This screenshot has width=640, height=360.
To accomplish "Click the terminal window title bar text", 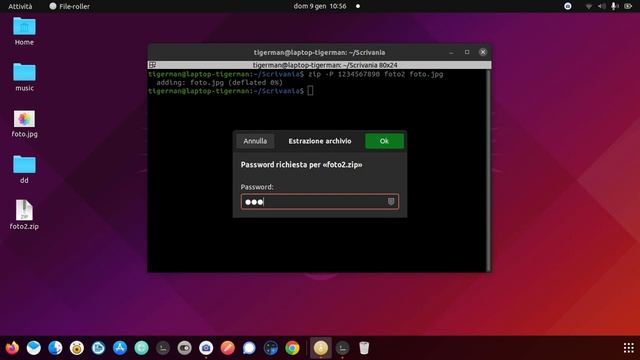I will point(319,52).
